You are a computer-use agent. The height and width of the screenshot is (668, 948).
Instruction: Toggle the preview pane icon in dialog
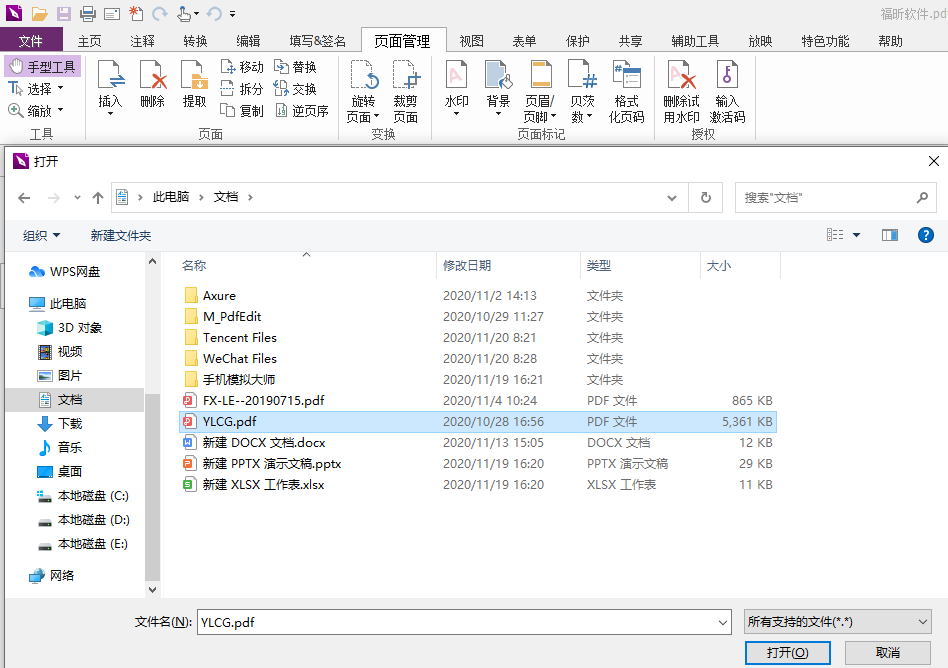point(890,235)
